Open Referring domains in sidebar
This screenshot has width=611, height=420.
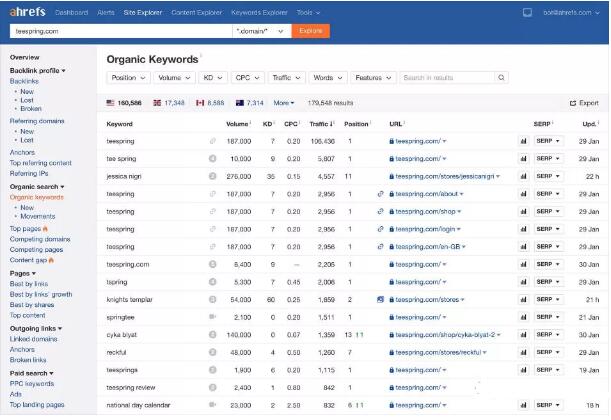pos(37,121)
